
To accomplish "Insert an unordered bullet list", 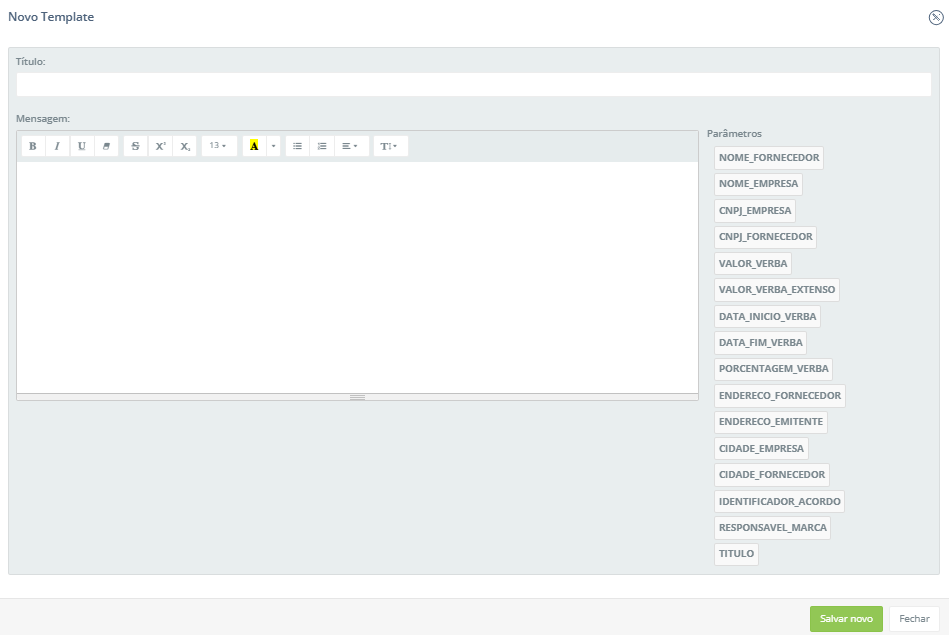I will 297,146.
